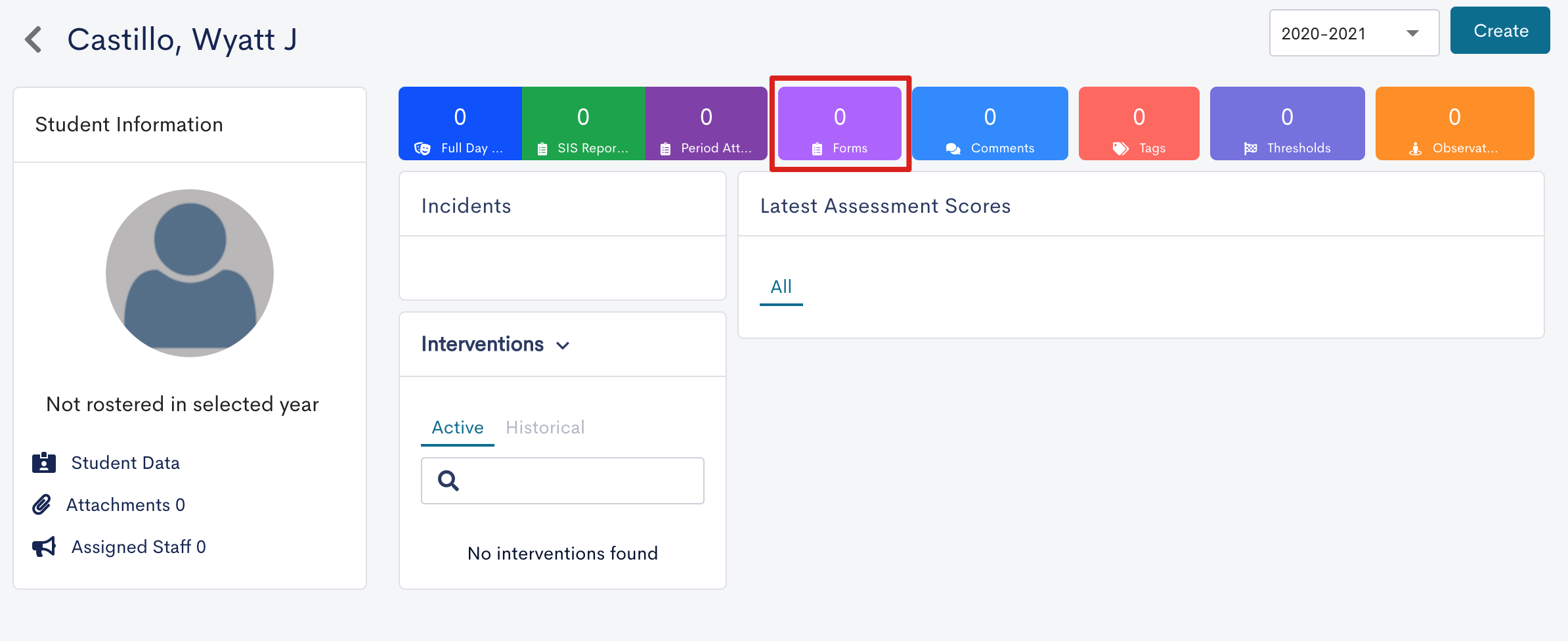Open the 2020-2021 school year dropdown
This screenshot has height=641, width=1568.
coord(1354,33)
